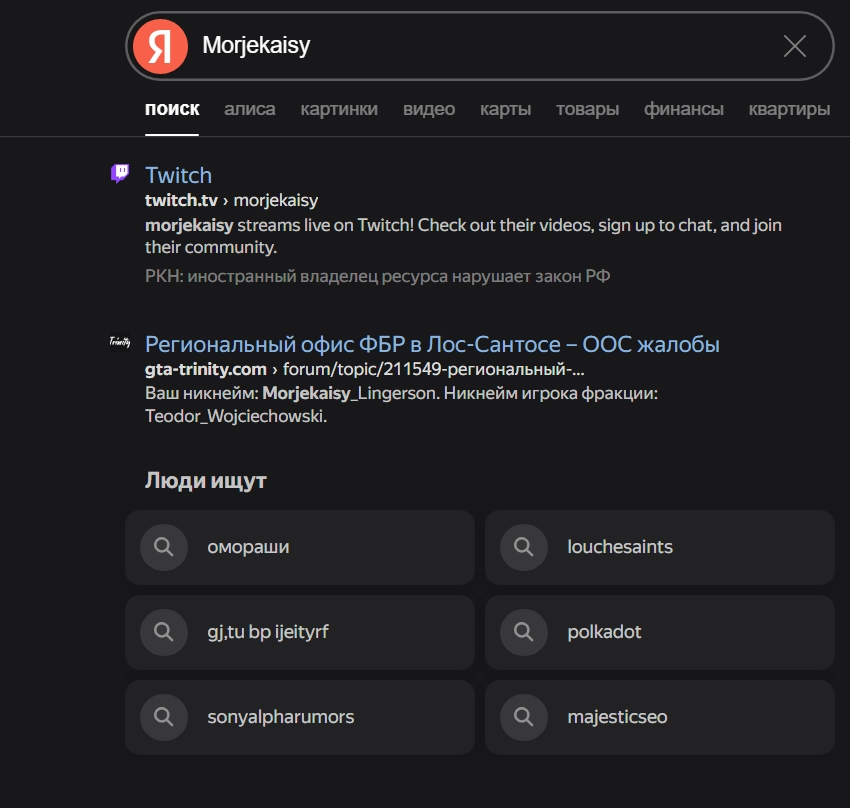This screenshot has height=808, width=850.
Task: Go to the видео tab
Action: (429, 109)
